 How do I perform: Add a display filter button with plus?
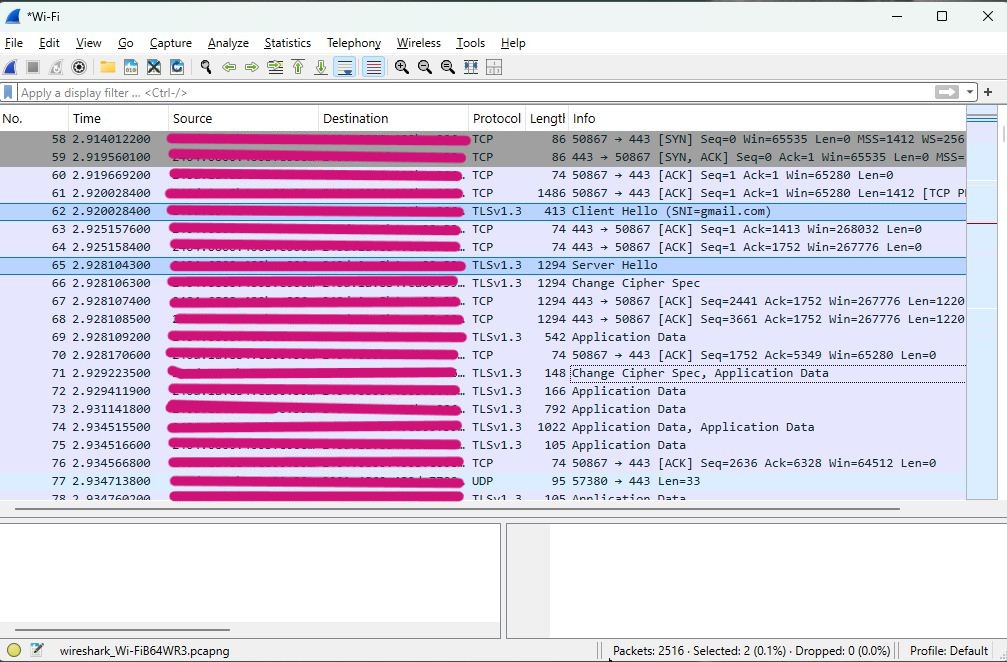988,92
